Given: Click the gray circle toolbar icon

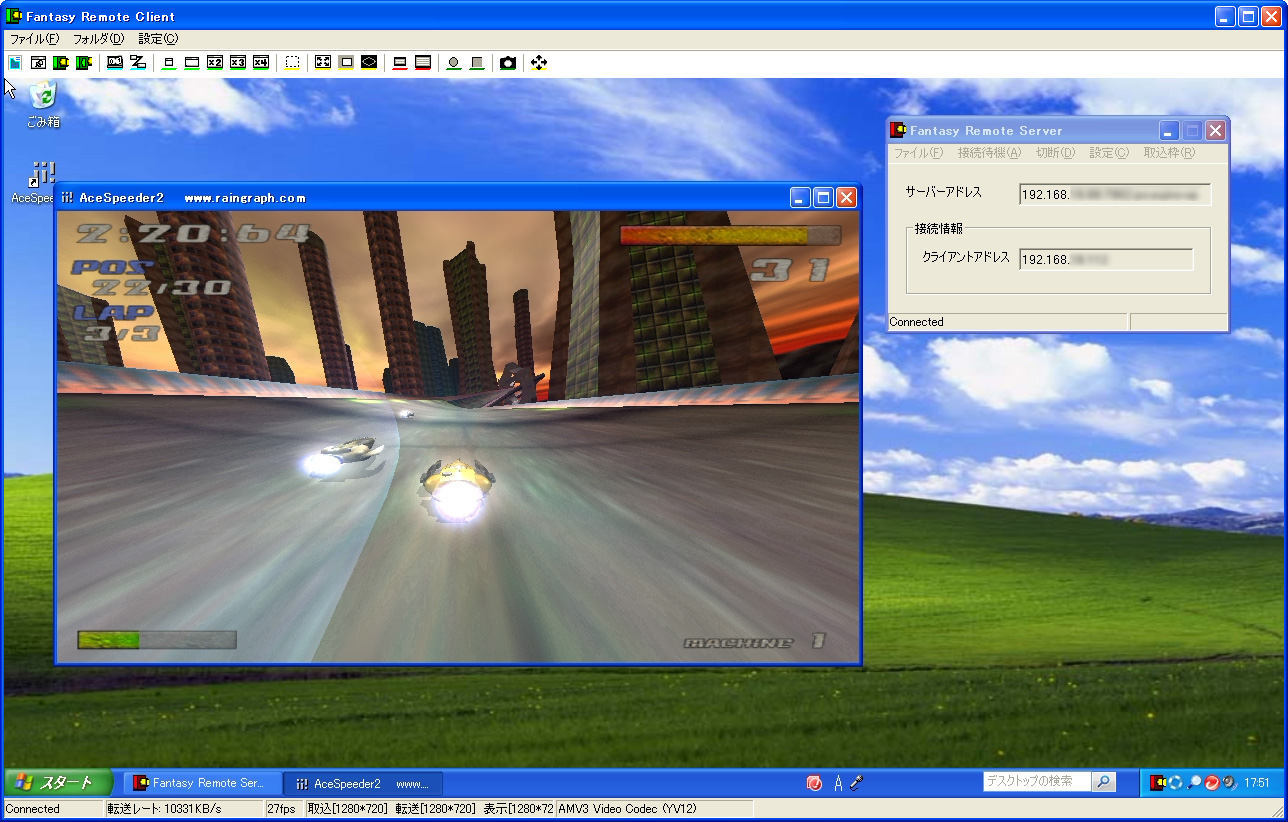Looking at the screenshot, I should (x=454, y=63).
